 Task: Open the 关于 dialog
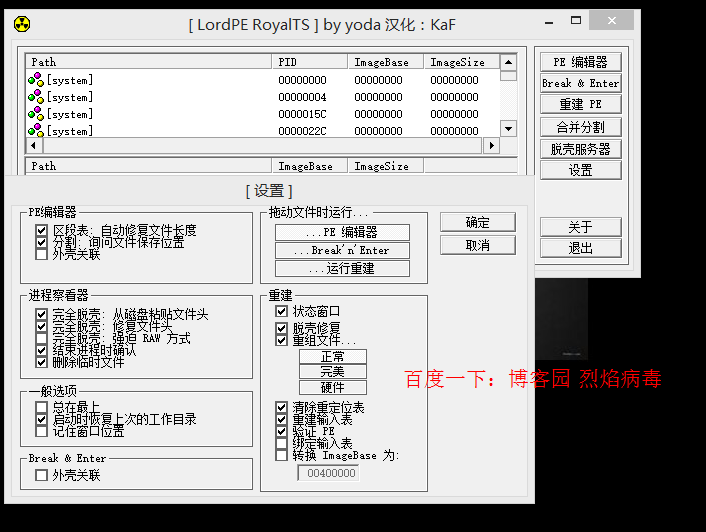pyautogui.click(x=580, y=227)
